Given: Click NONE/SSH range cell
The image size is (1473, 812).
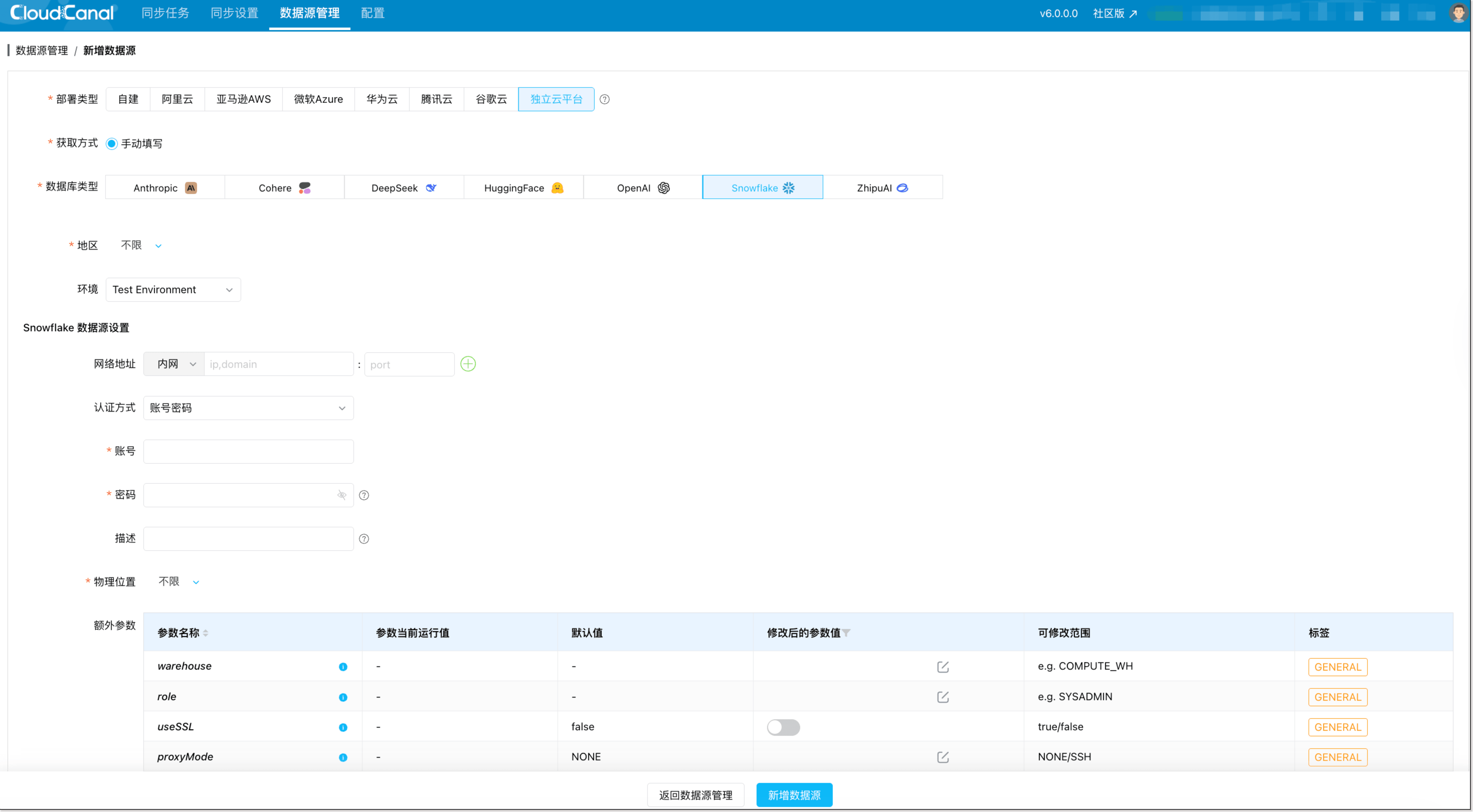Looking at the screenshot, I should 1064,757.
